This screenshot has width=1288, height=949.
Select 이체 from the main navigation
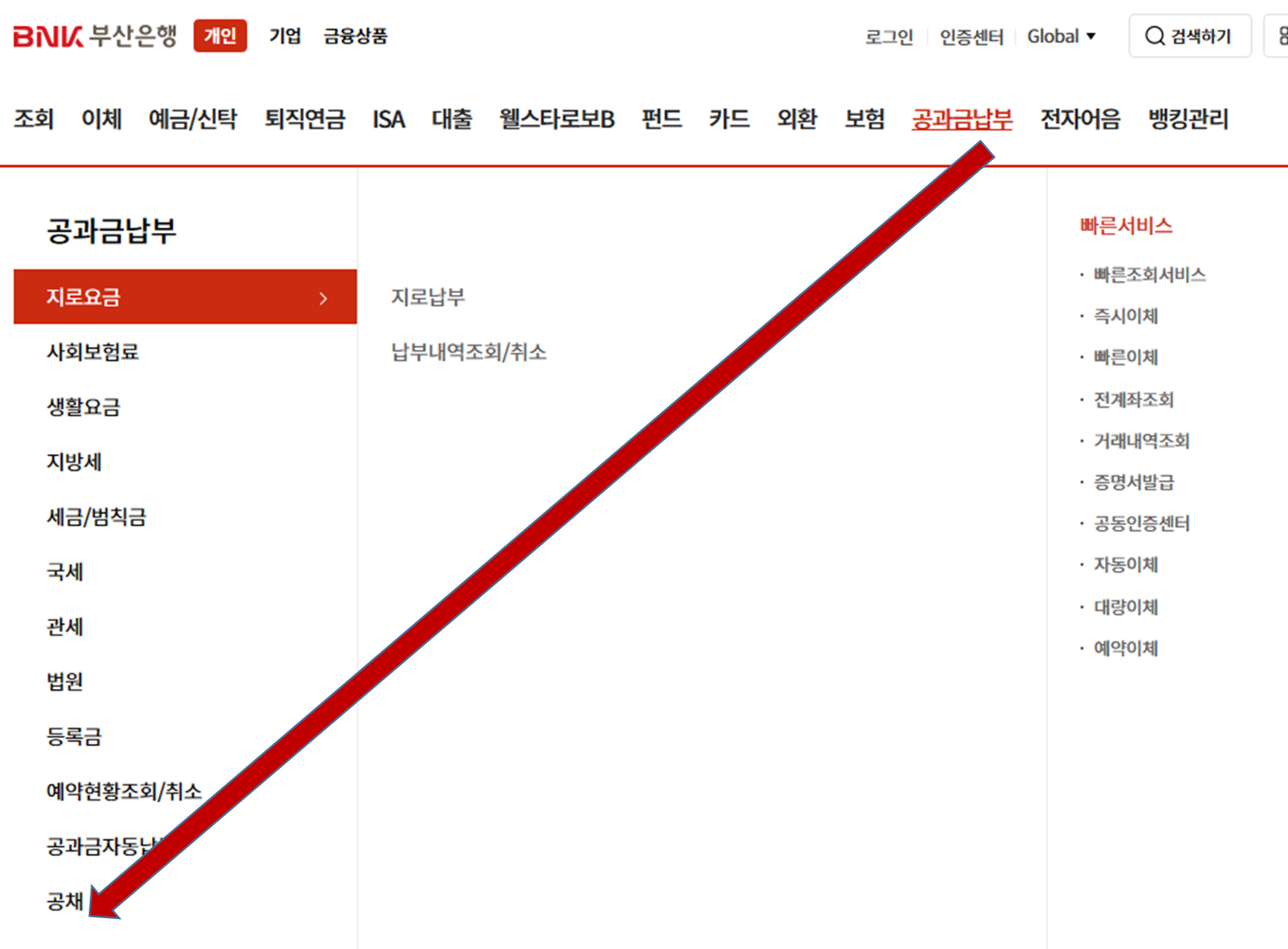click(x=100, y=120)
